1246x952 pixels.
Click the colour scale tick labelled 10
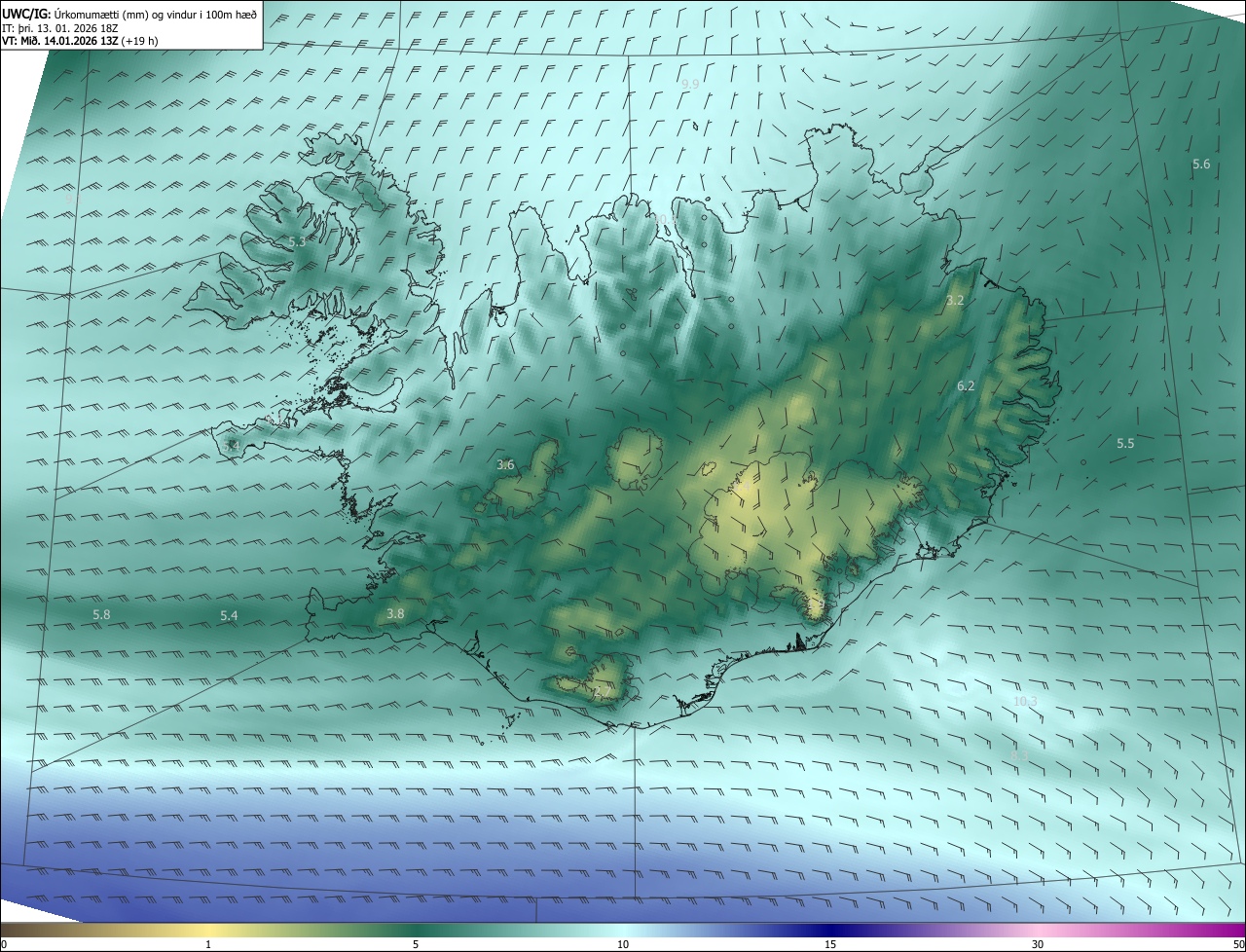click(x=623, y=944)
